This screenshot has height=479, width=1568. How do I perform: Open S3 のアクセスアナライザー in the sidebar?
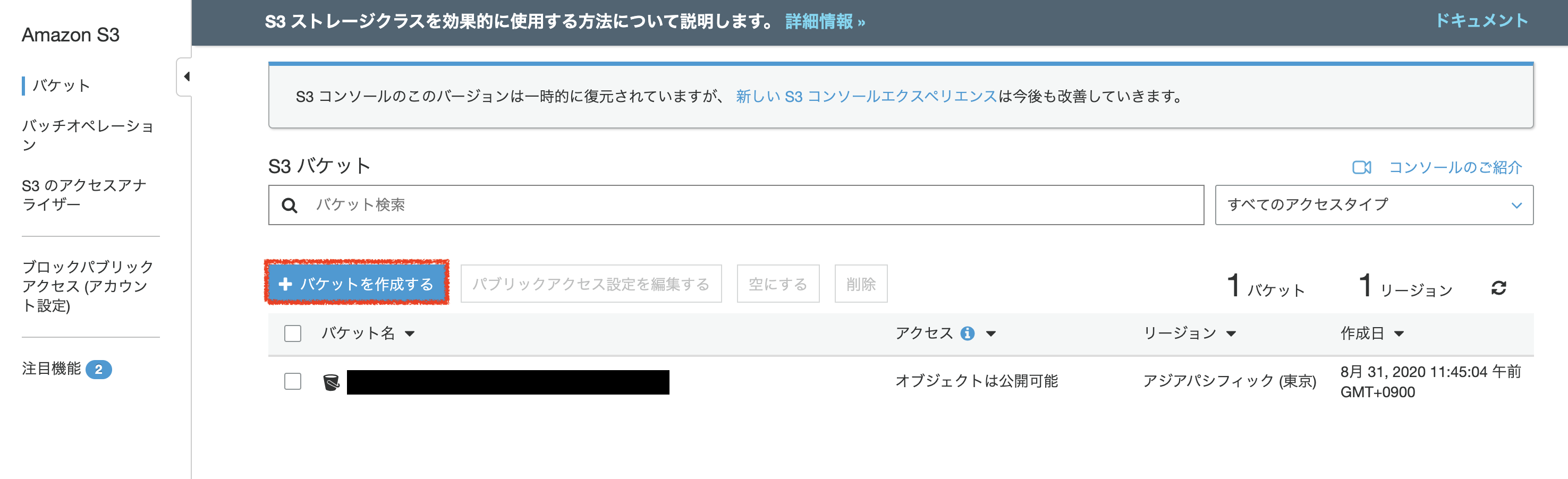(84, 195)
